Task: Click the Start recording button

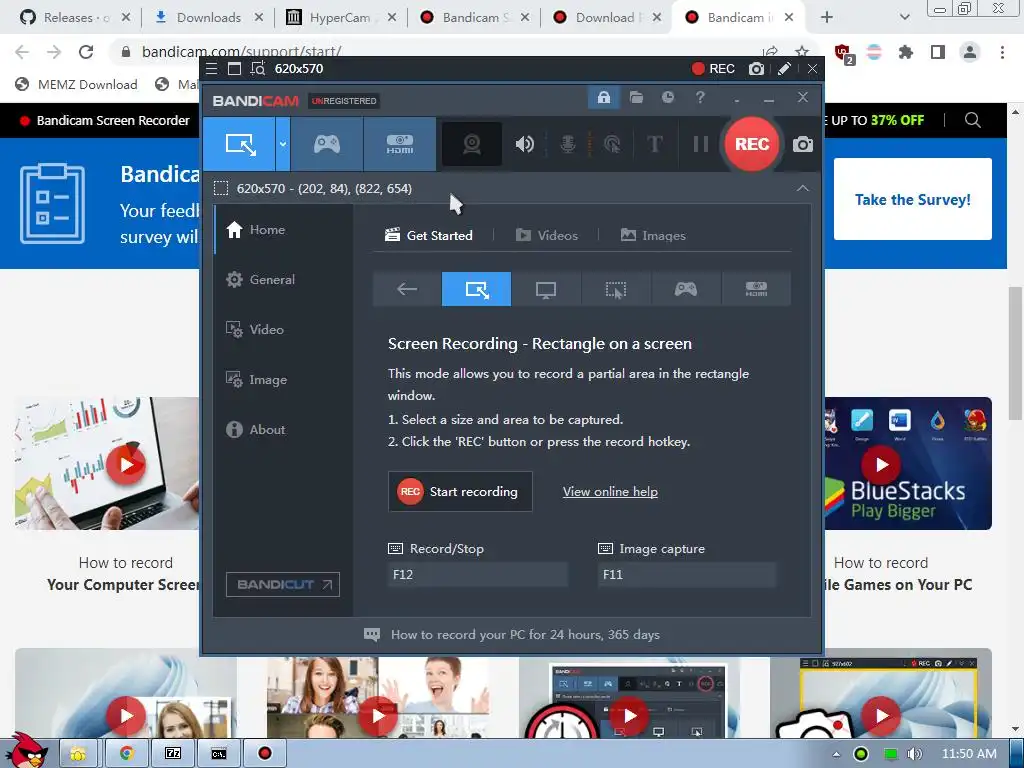Action: 460,492
